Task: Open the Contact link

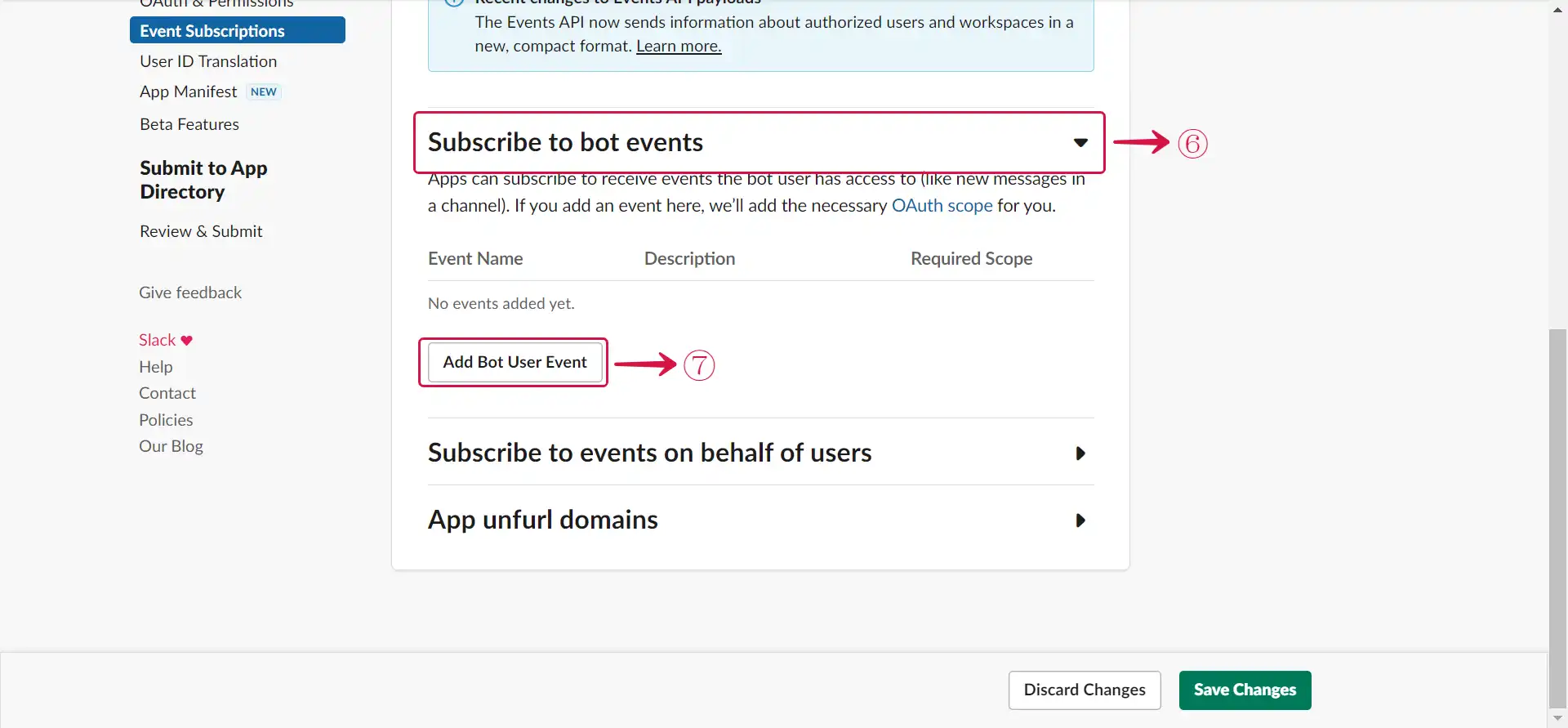Action: [x=167, y=393]
